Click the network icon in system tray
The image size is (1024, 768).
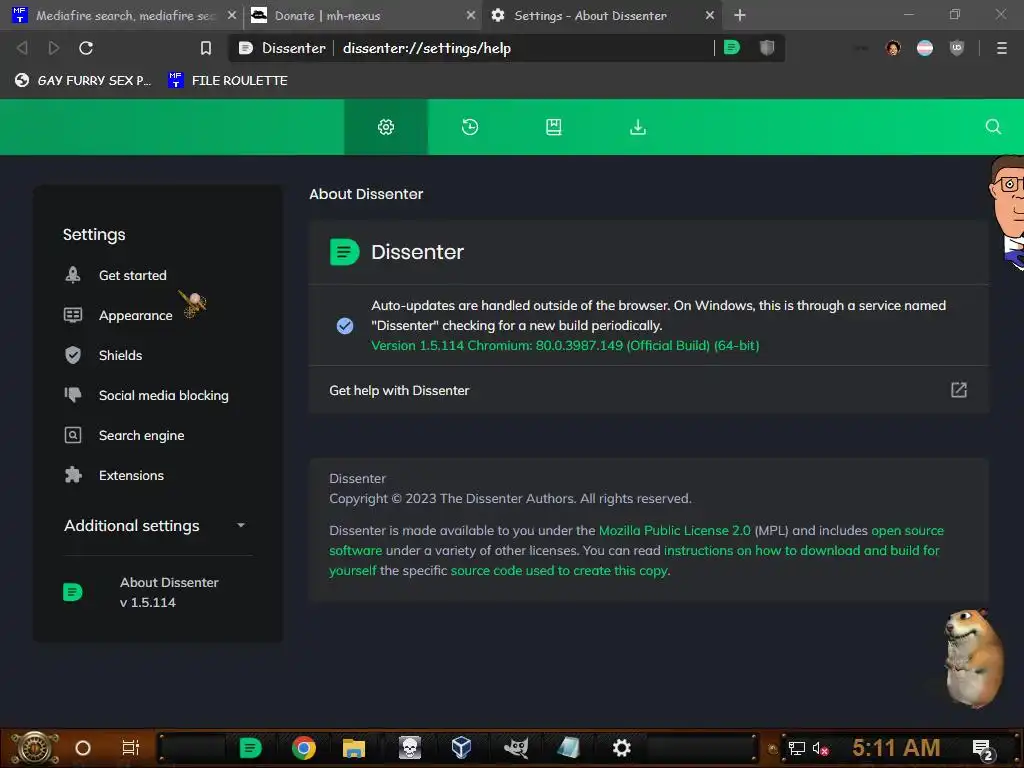point(796,748)
